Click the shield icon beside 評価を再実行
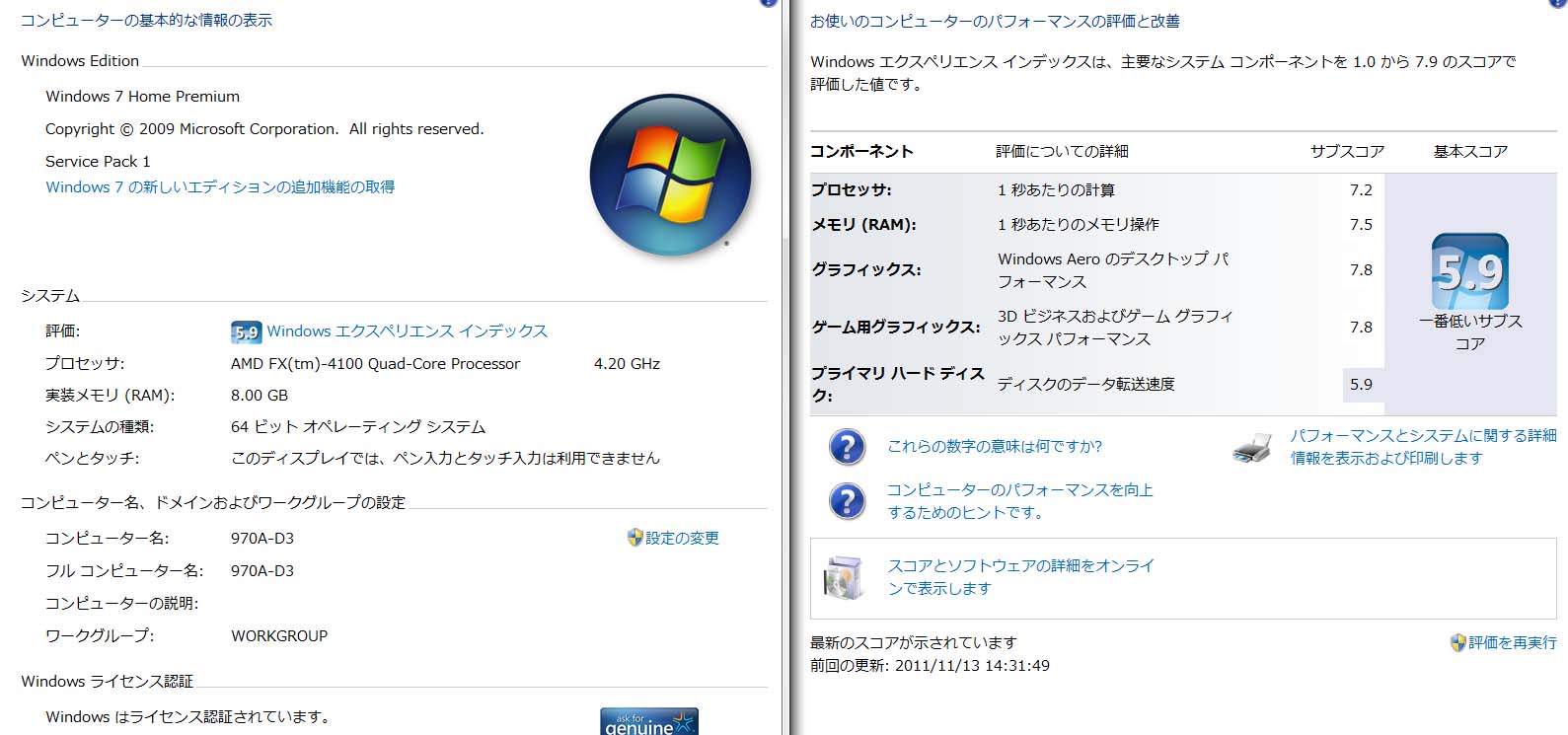The image size is (1568, 735). coord(1457,642)
